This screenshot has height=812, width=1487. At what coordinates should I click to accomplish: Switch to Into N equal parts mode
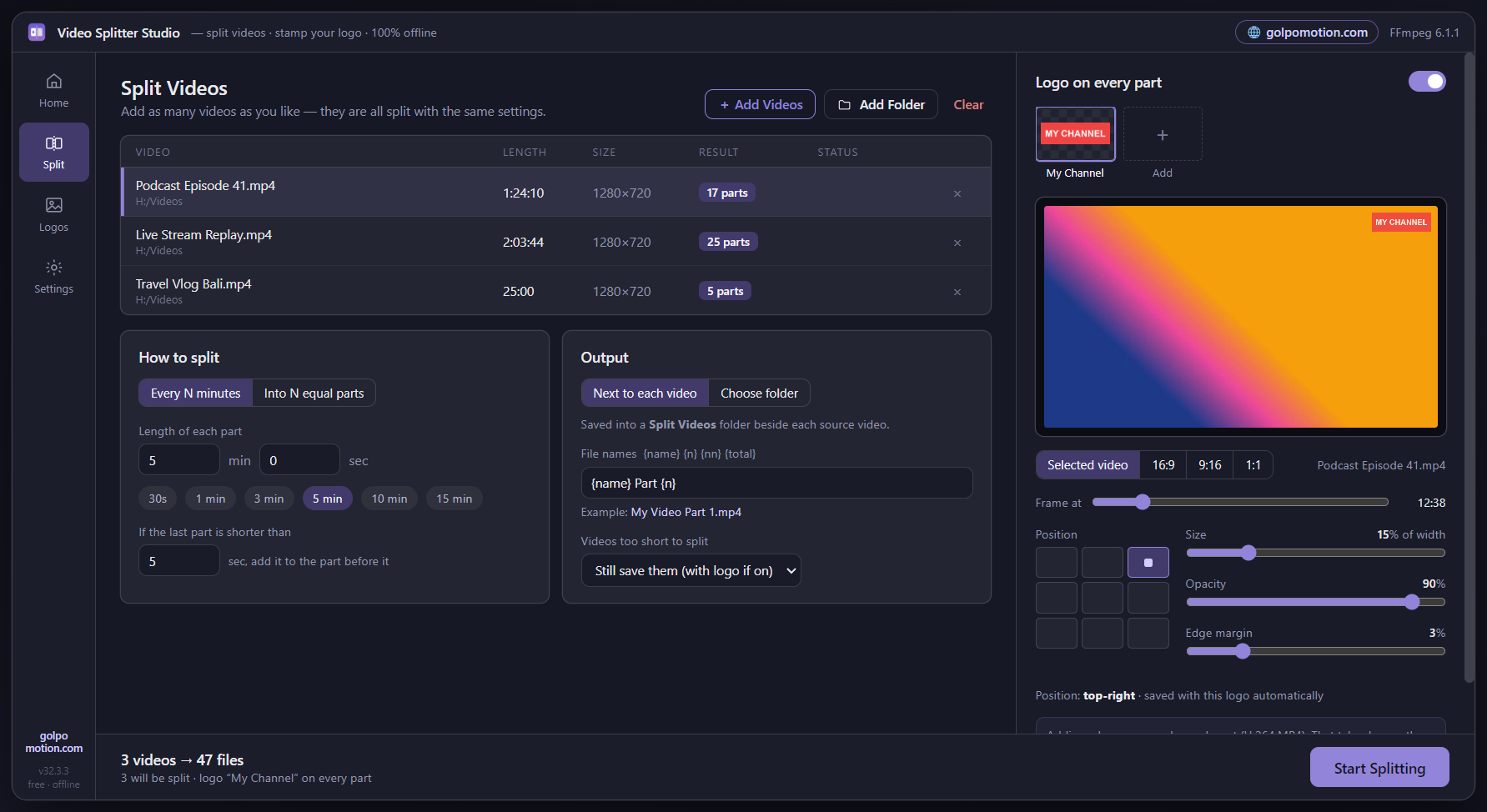pos(314,393)
